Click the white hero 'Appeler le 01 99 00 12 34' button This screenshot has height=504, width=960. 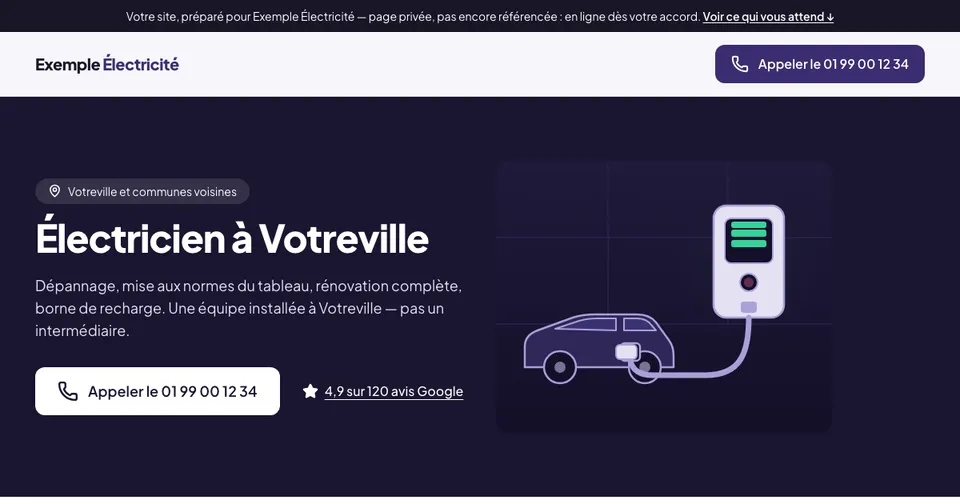tap(157, 391)
